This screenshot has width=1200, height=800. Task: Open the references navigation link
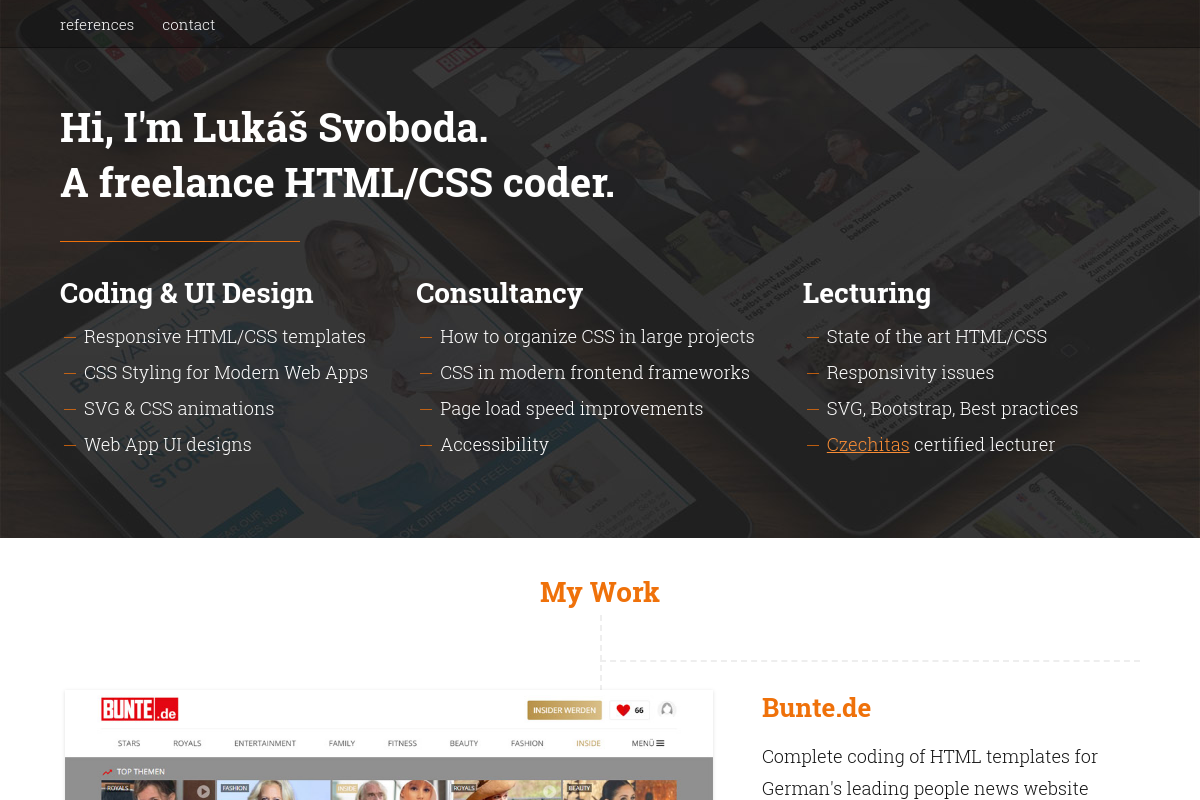(97, 25)
